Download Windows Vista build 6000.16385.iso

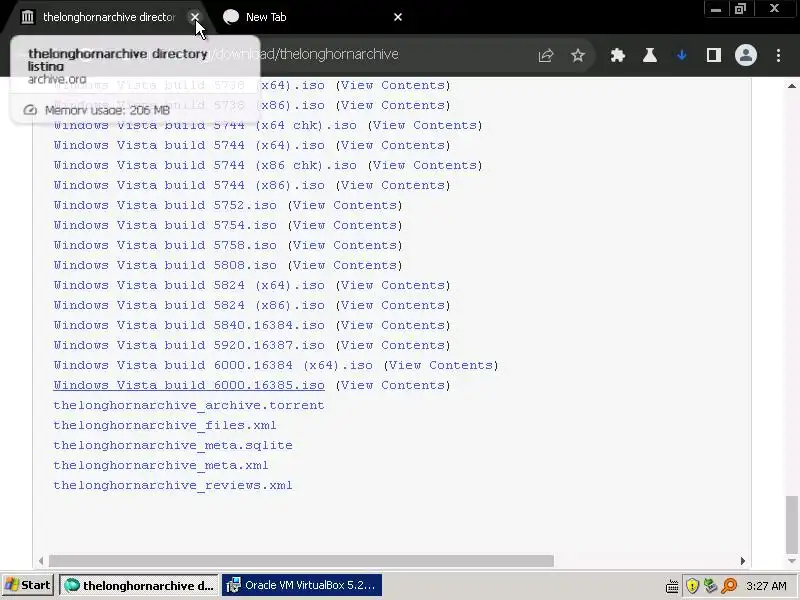point(189,385)
